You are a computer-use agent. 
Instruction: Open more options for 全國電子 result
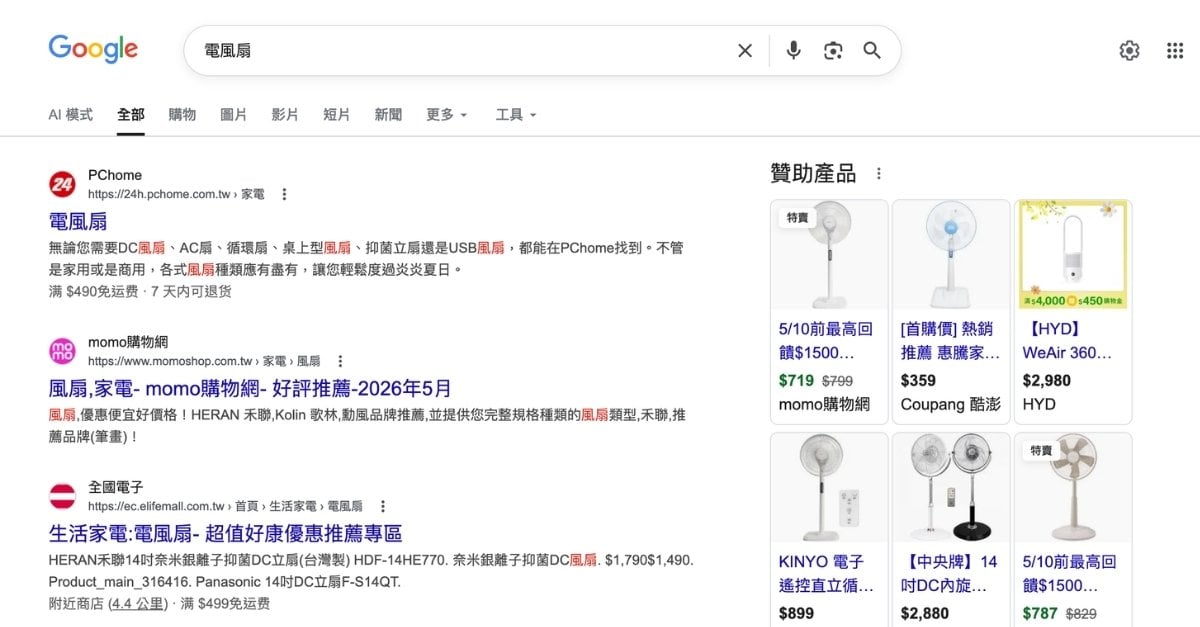(382, 507)
